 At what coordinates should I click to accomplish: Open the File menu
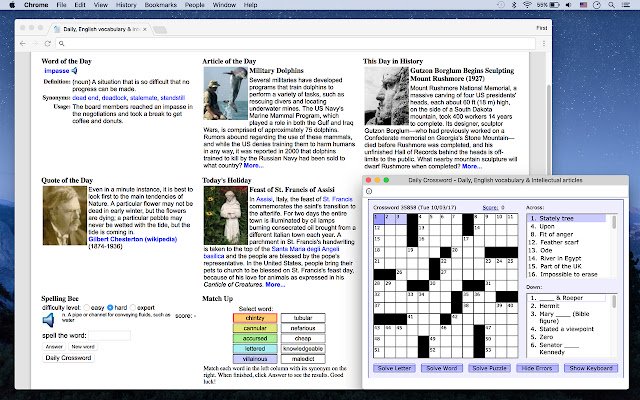pyautogui.click(x=61, y=5)
